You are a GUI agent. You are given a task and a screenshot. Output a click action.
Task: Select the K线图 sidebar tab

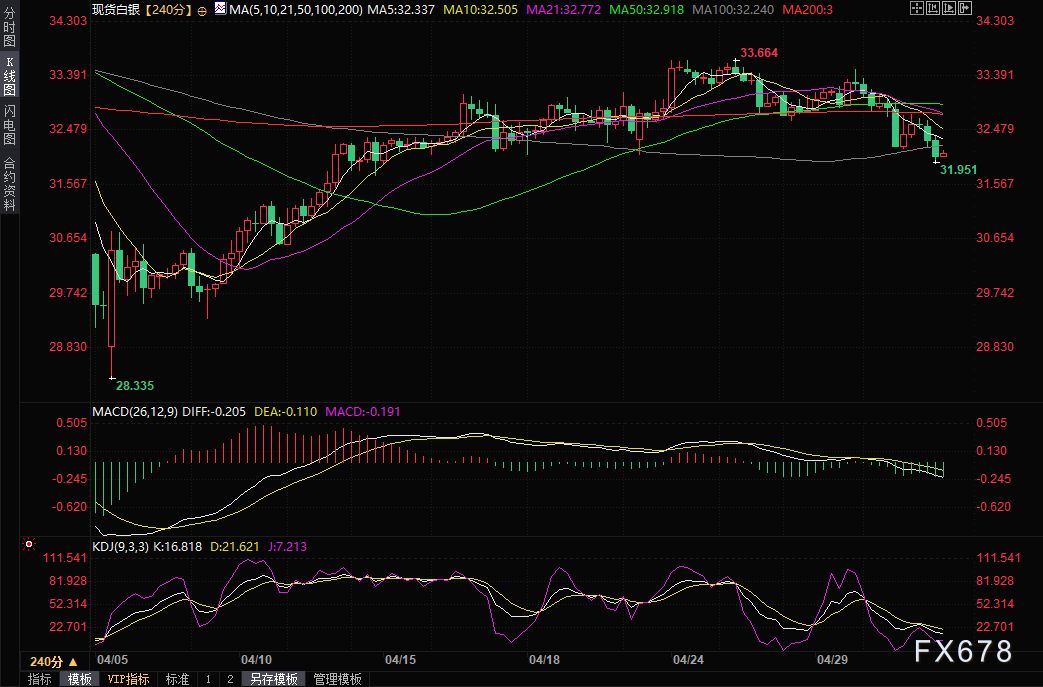coord(9,76)
